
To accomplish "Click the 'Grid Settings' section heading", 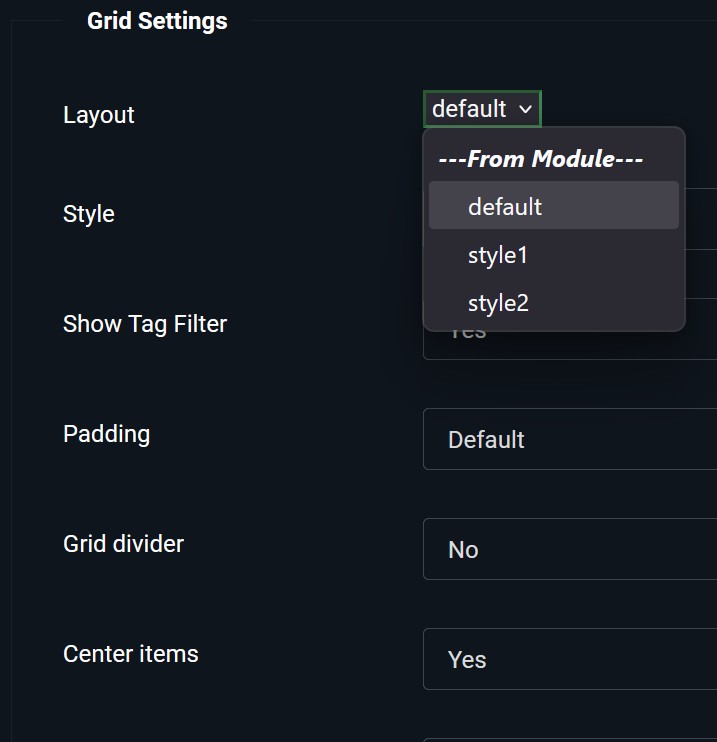I will [157, 21].
